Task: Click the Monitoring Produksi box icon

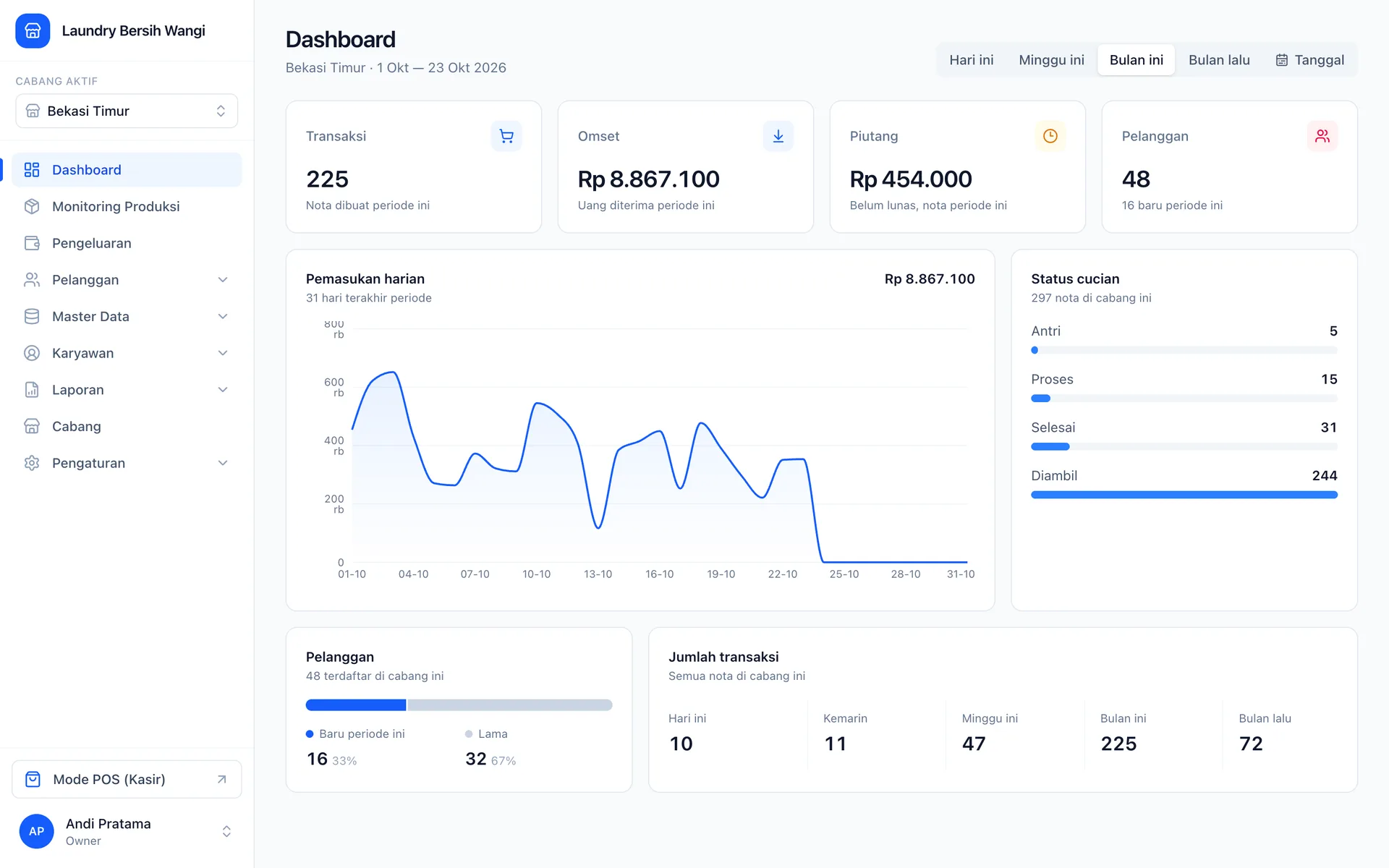Action: (32, 206)
